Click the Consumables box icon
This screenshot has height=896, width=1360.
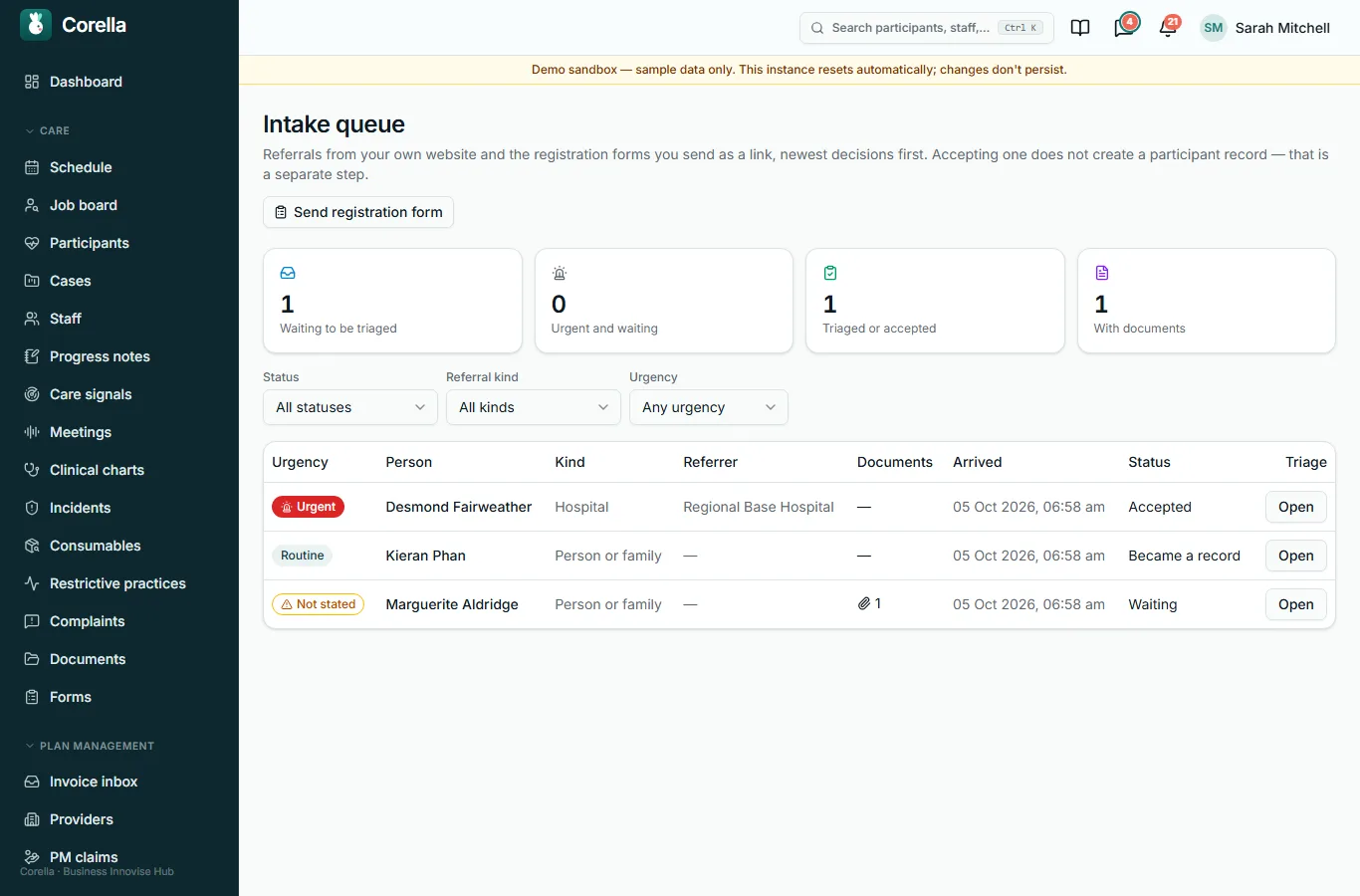click(32, 546)
